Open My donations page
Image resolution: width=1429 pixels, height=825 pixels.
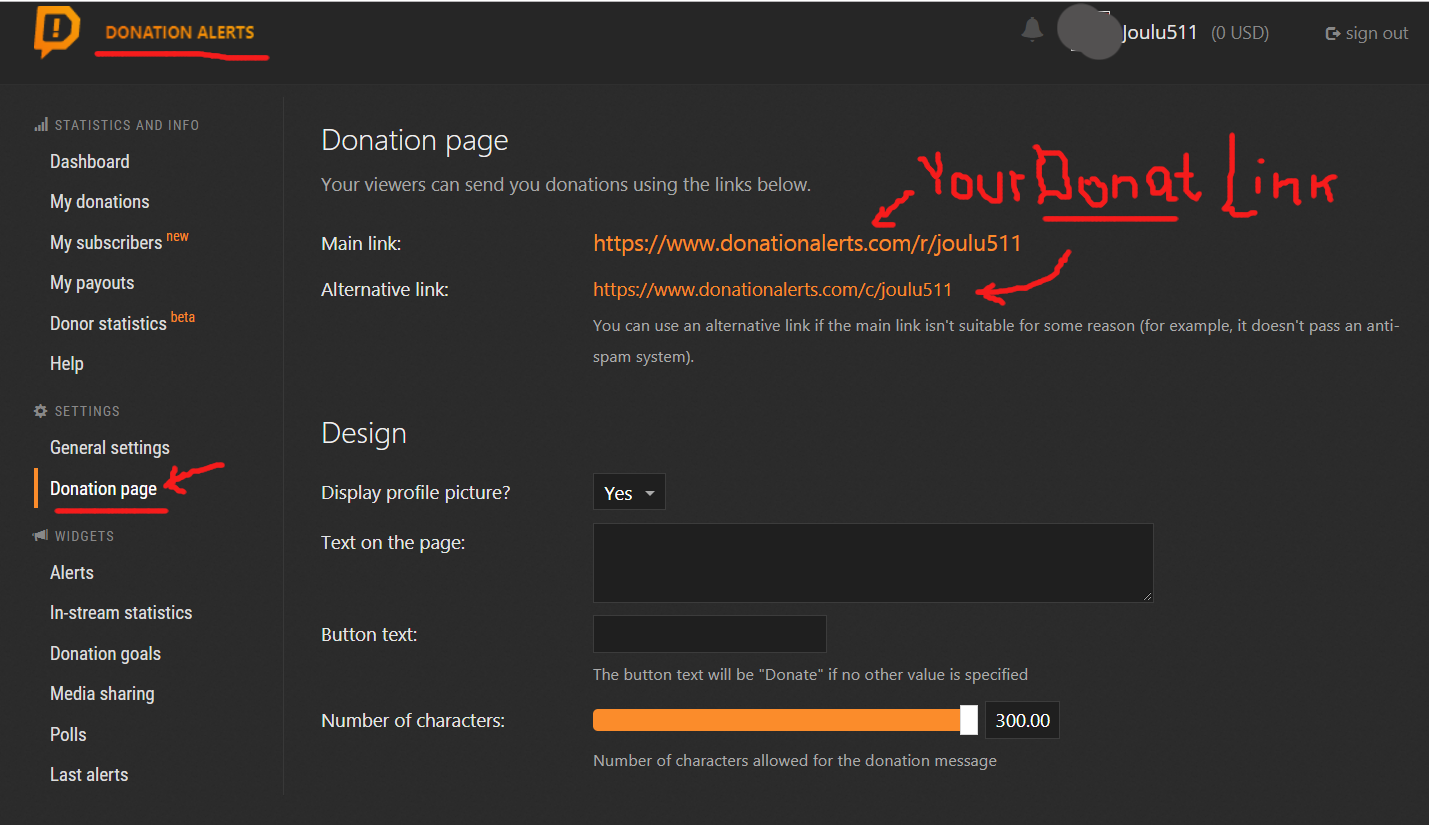(x=100, y=201)
